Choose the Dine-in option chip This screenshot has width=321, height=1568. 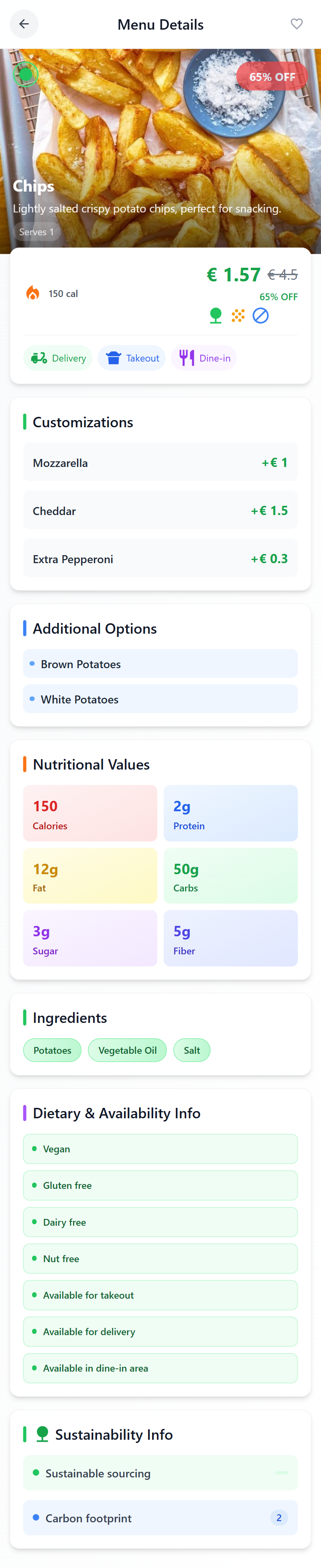[x=204, y=358]
